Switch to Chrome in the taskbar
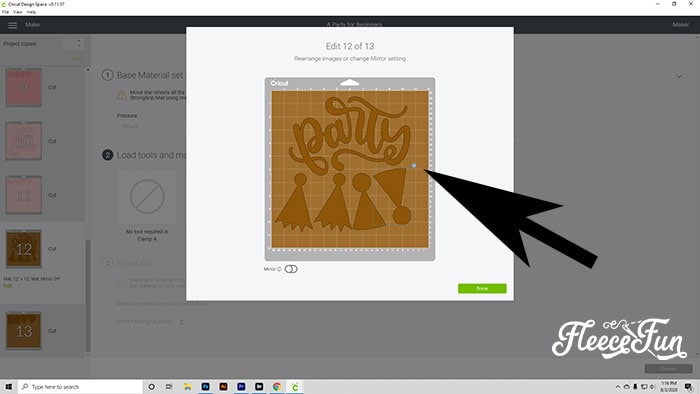The image size is (700, 394). point(277,387)
